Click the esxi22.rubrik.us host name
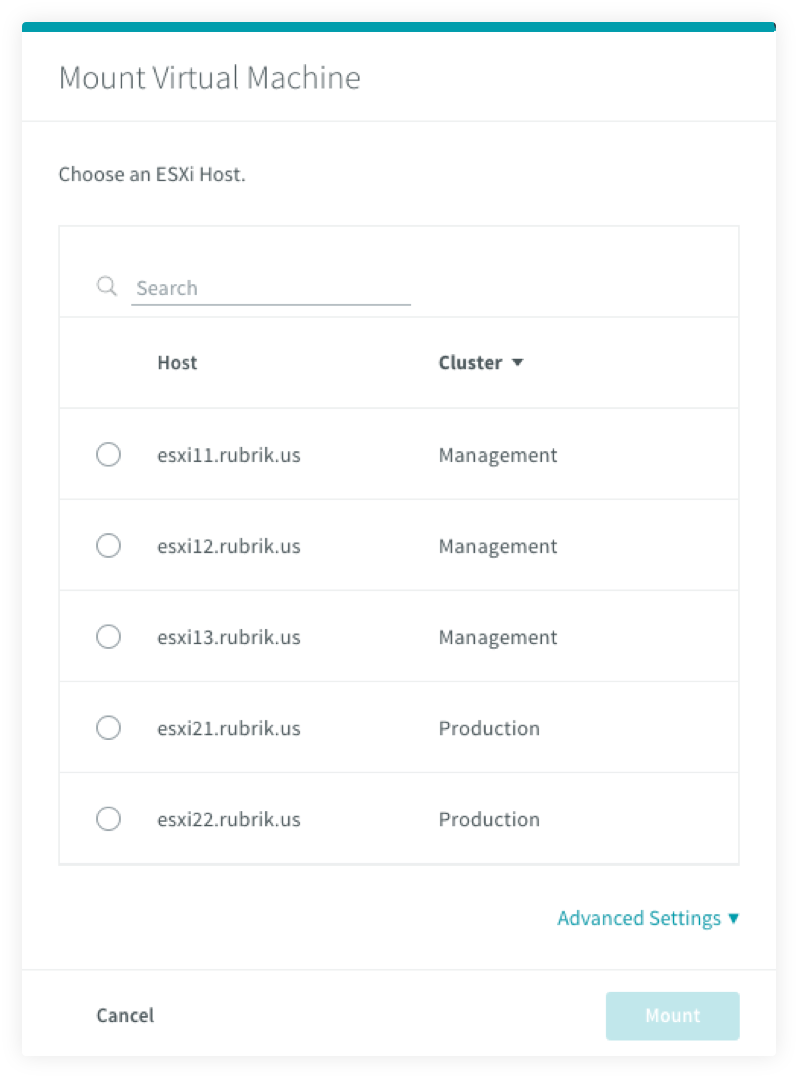 pos(229,820)
